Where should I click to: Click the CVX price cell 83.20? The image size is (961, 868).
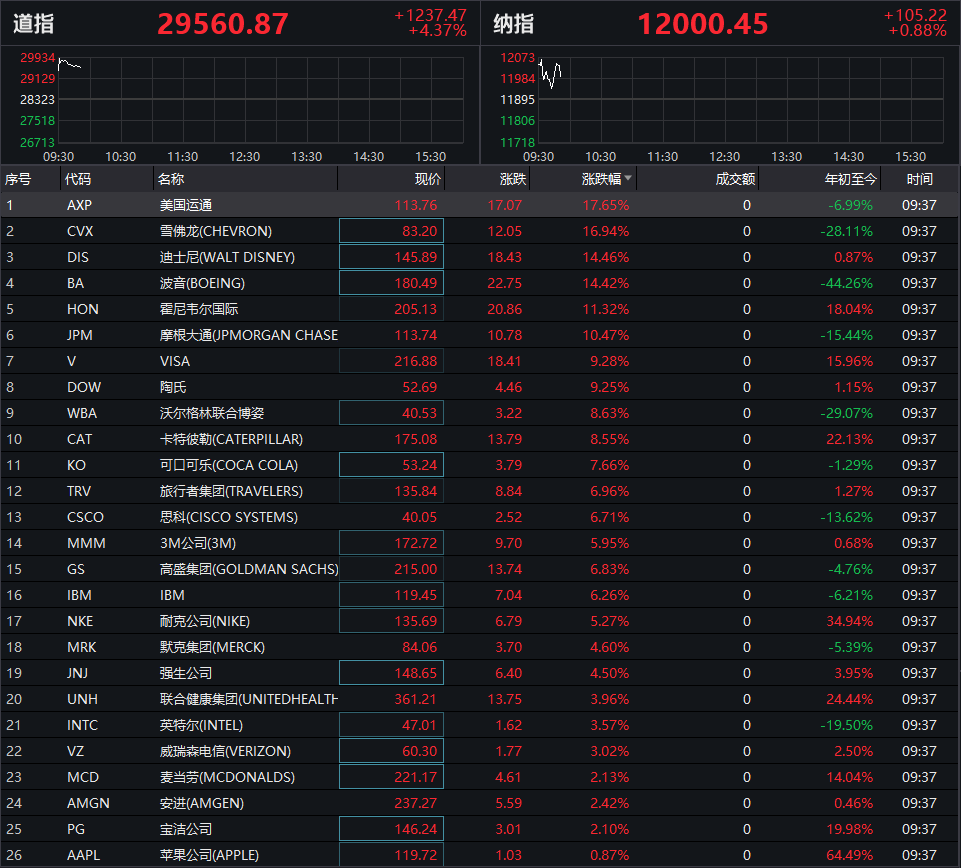click(391, 231)
